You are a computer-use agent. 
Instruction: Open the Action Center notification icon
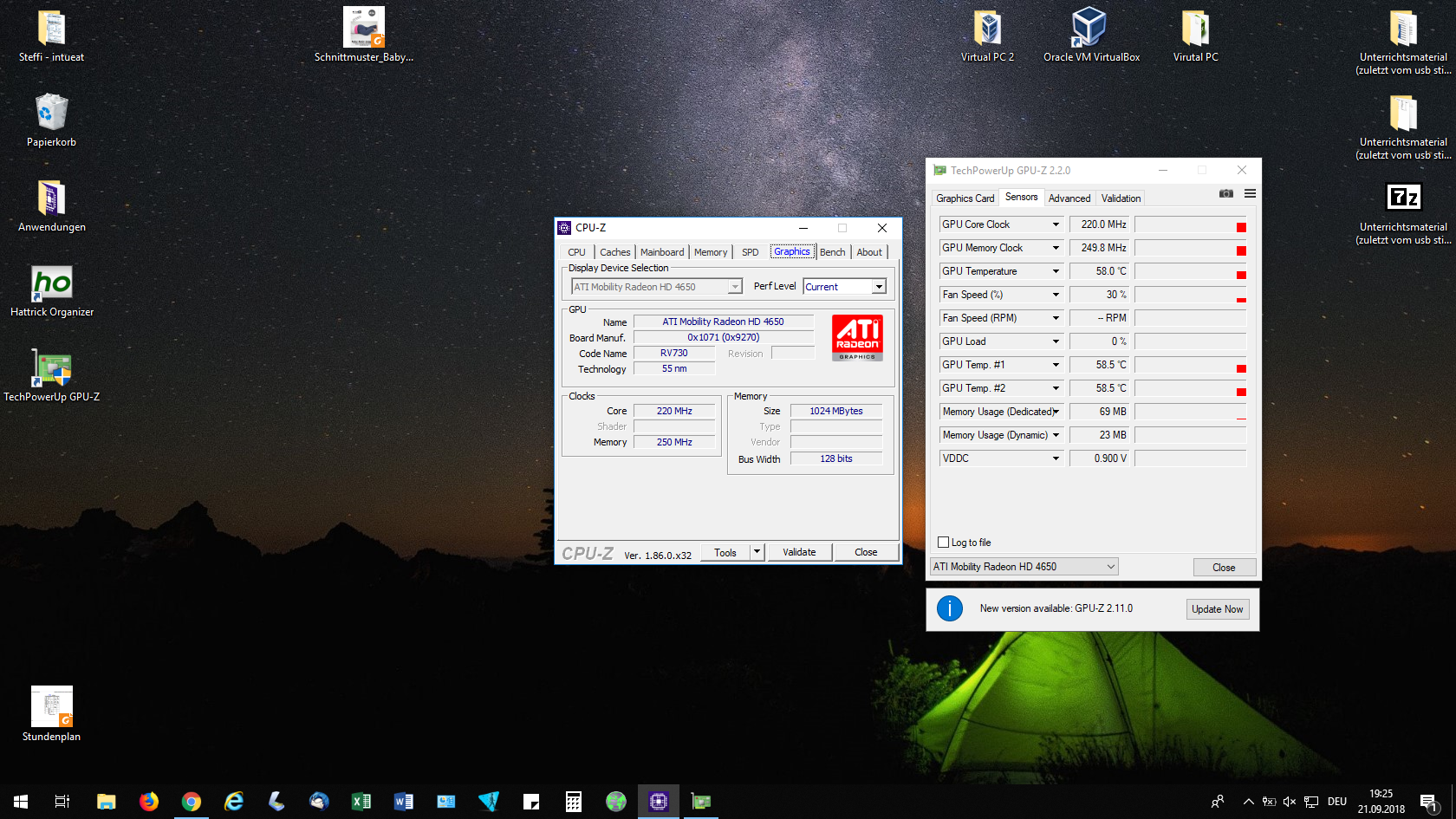(1427, 802)
